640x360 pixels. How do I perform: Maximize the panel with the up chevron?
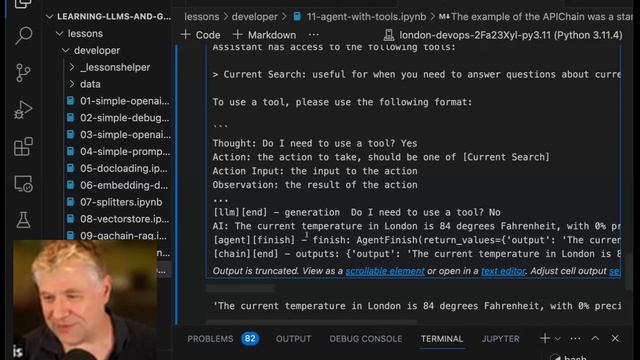[595, 338]
